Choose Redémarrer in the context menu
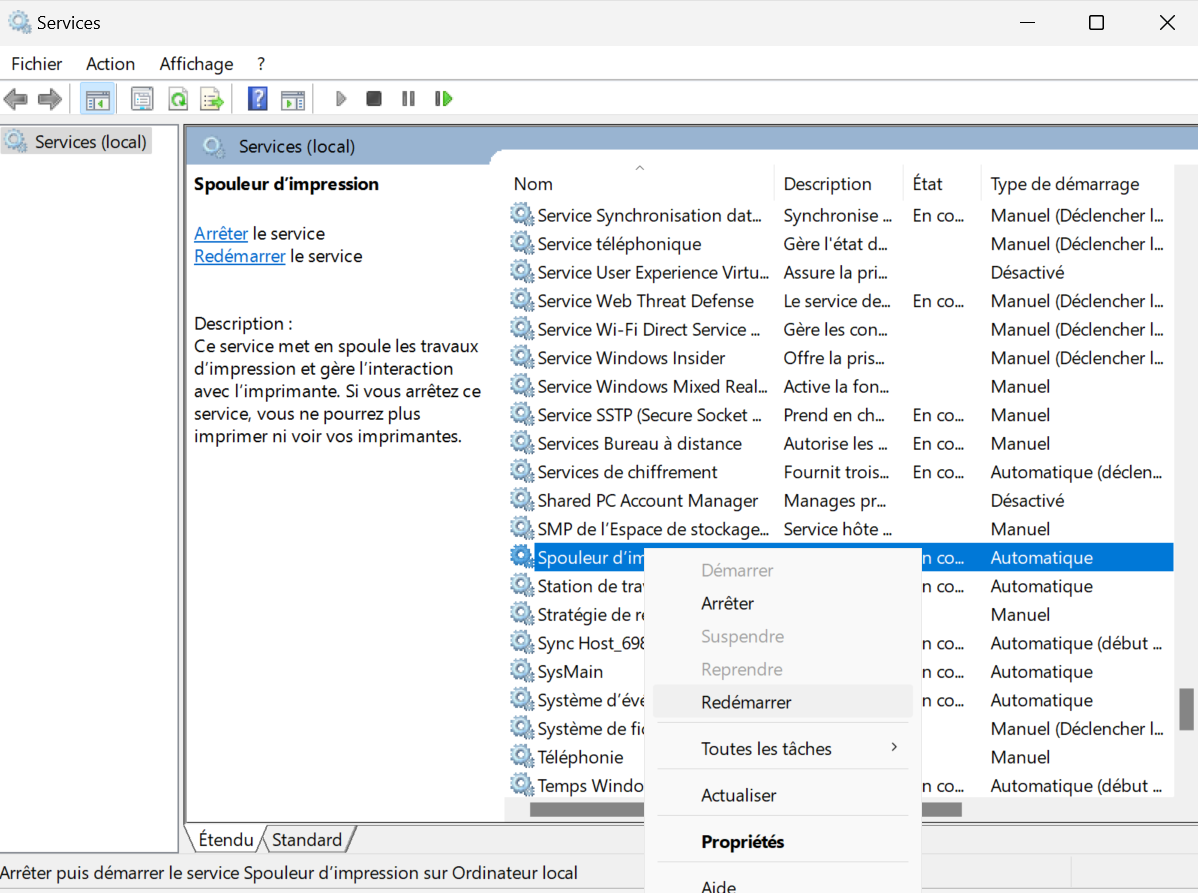Image resolution: width=1198 pixels, height=893 pixels. click(x=783, y=702)
